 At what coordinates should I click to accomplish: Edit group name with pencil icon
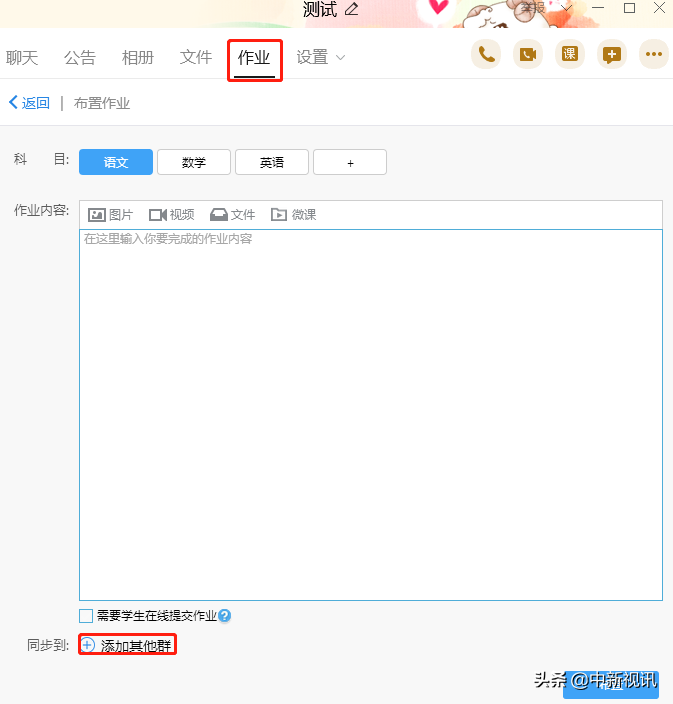[352, 9]
